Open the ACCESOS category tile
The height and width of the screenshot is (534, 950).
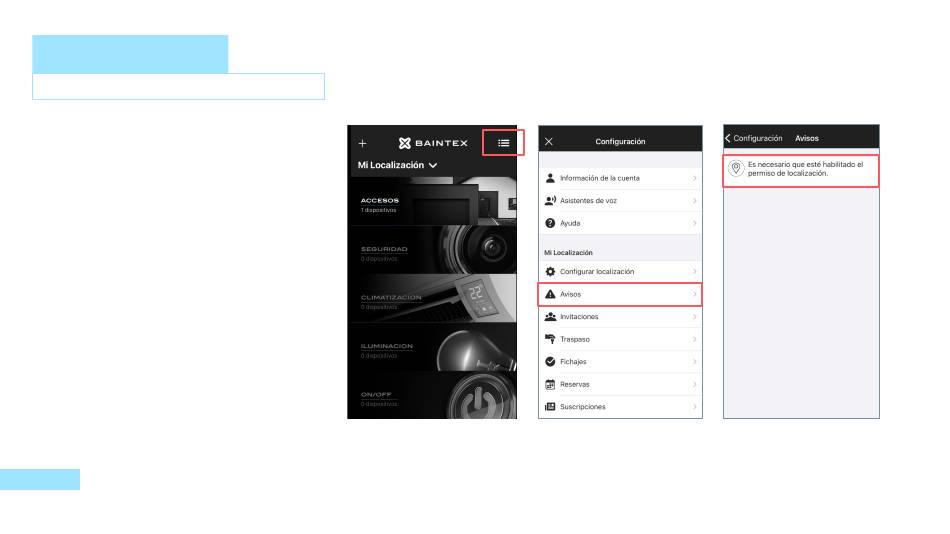(433, 202)
